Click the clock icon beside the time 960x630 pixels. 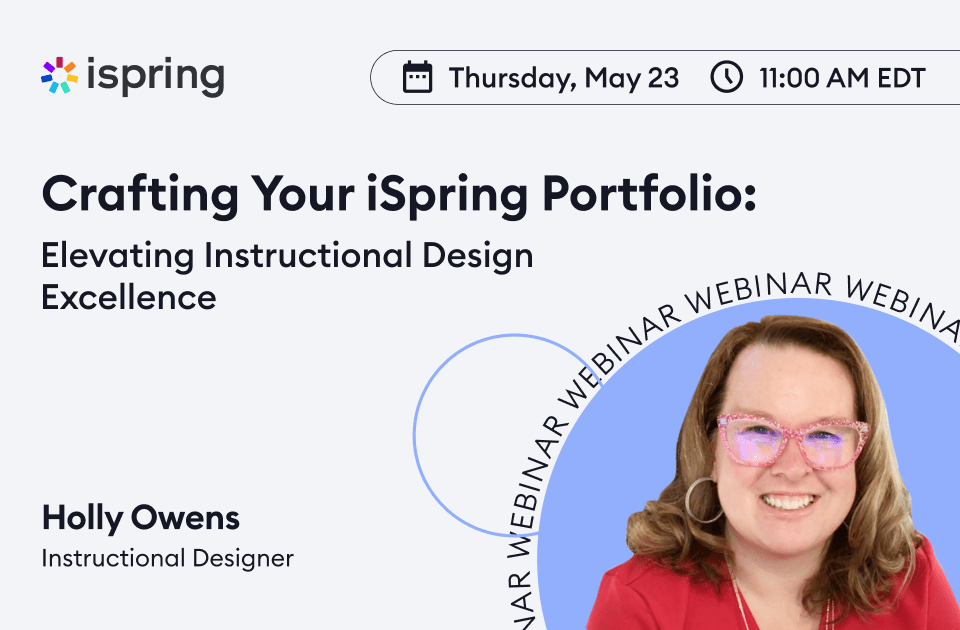pos(726,77)
